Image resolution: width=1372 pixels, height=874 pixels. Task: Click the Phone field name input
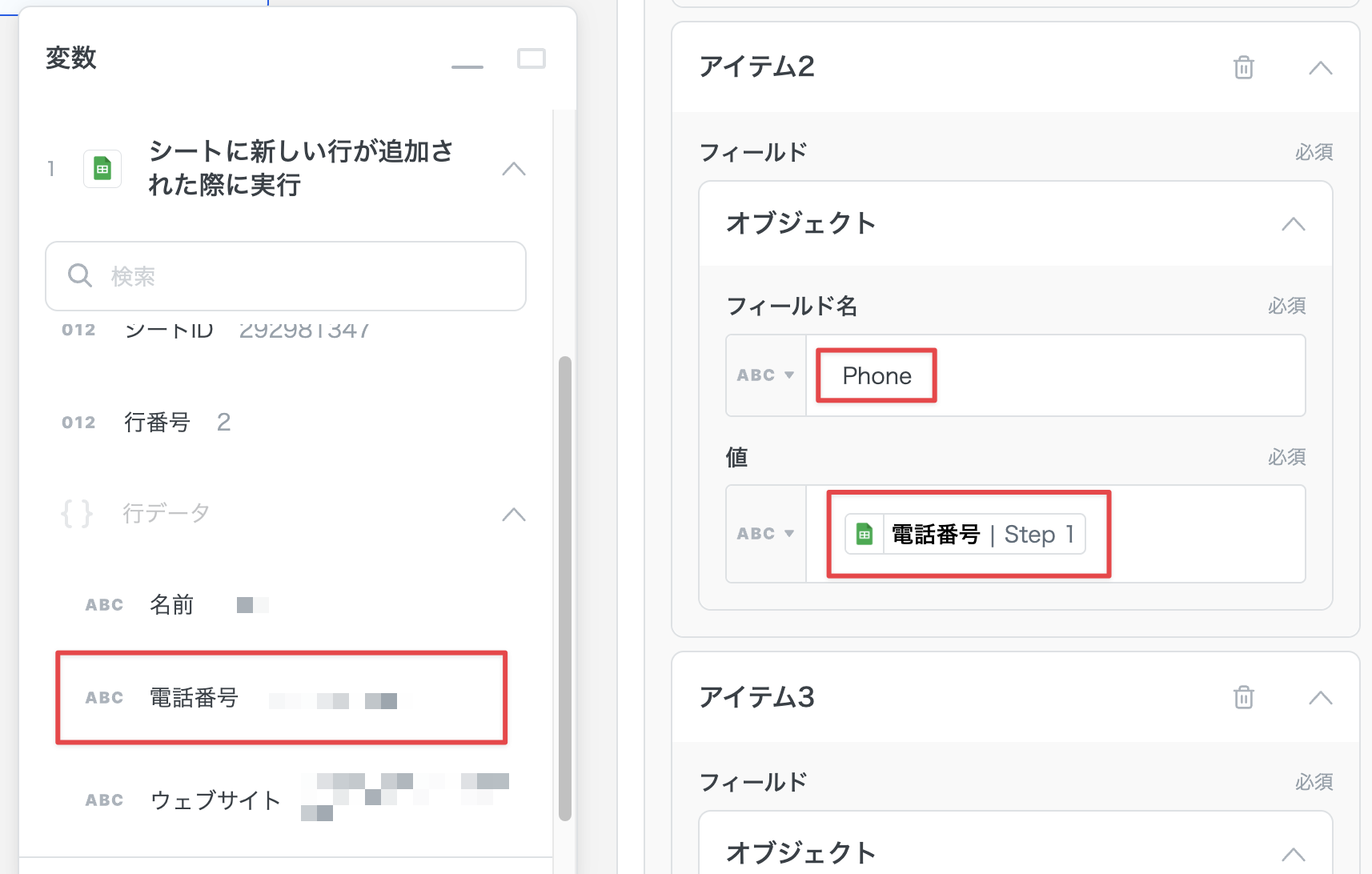click(x=1041, y=375)
